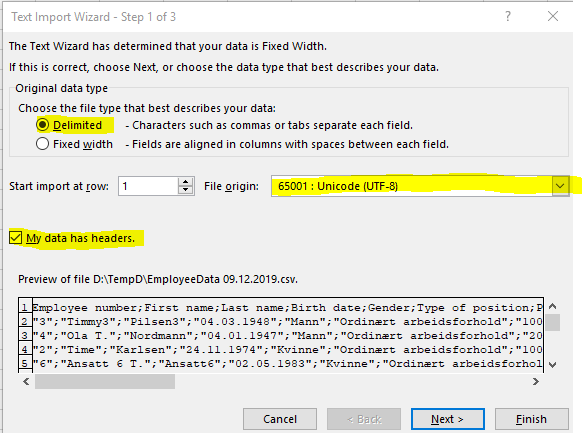Screen dimensions: 582x433
Task: Click the help question mark icon
Action: point(508,16)
